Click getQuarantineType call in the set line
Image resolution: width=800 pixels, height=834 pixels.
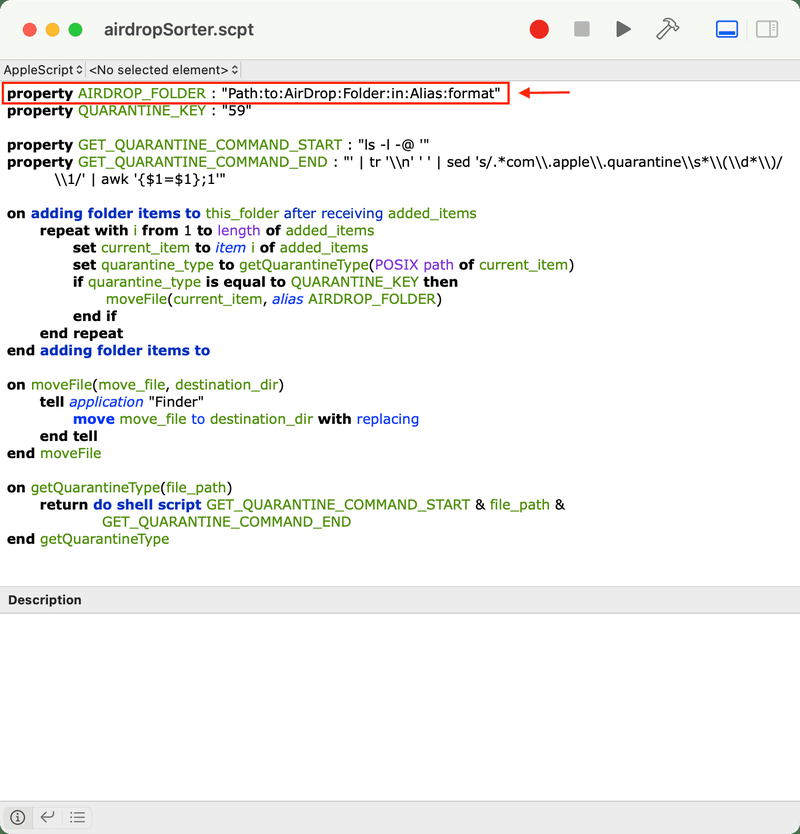[x=304, y=264]
